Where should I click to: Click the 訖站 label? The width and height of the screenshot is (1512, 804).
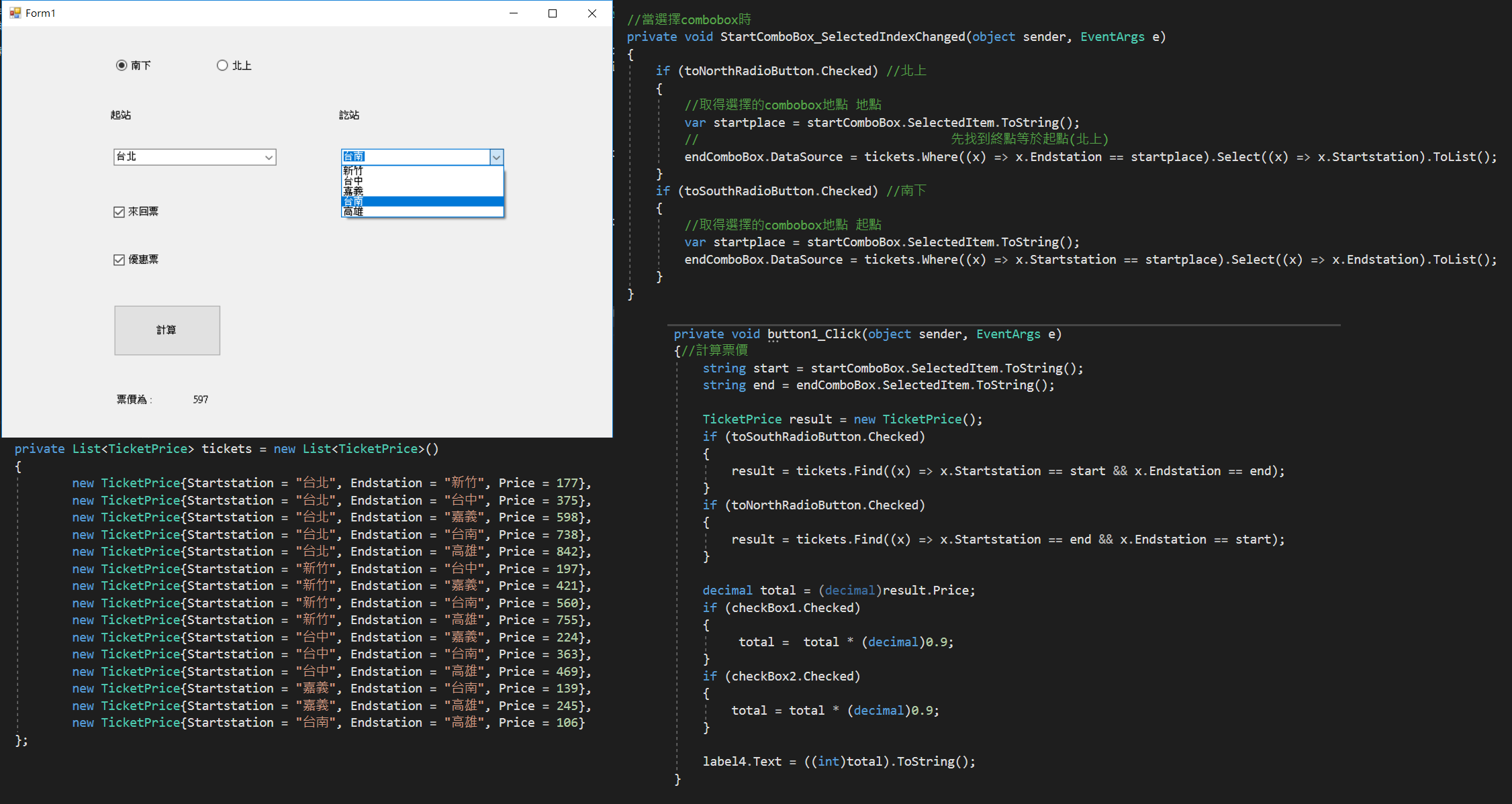point(349,115)
